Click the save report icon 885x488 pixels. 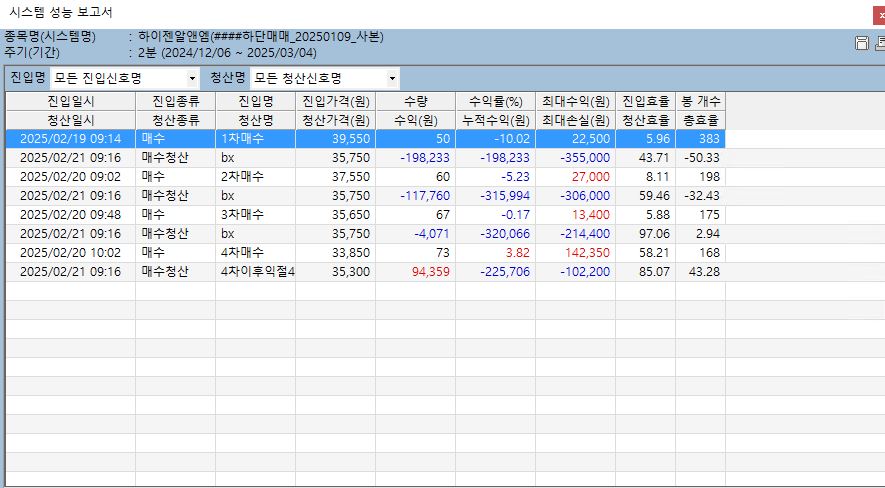[861, 43]
